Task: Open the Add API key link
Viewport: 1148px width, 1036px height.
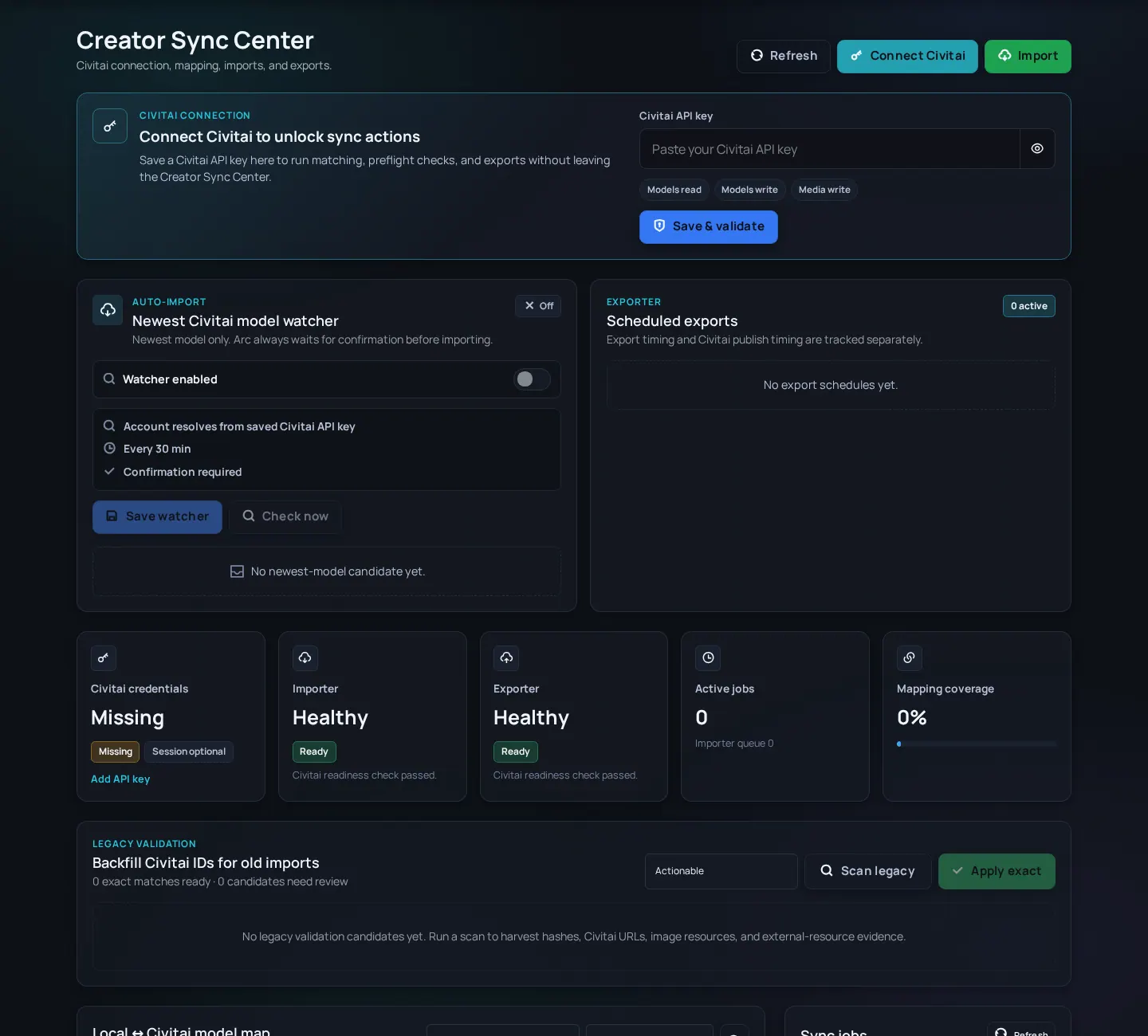Action: 120,779
